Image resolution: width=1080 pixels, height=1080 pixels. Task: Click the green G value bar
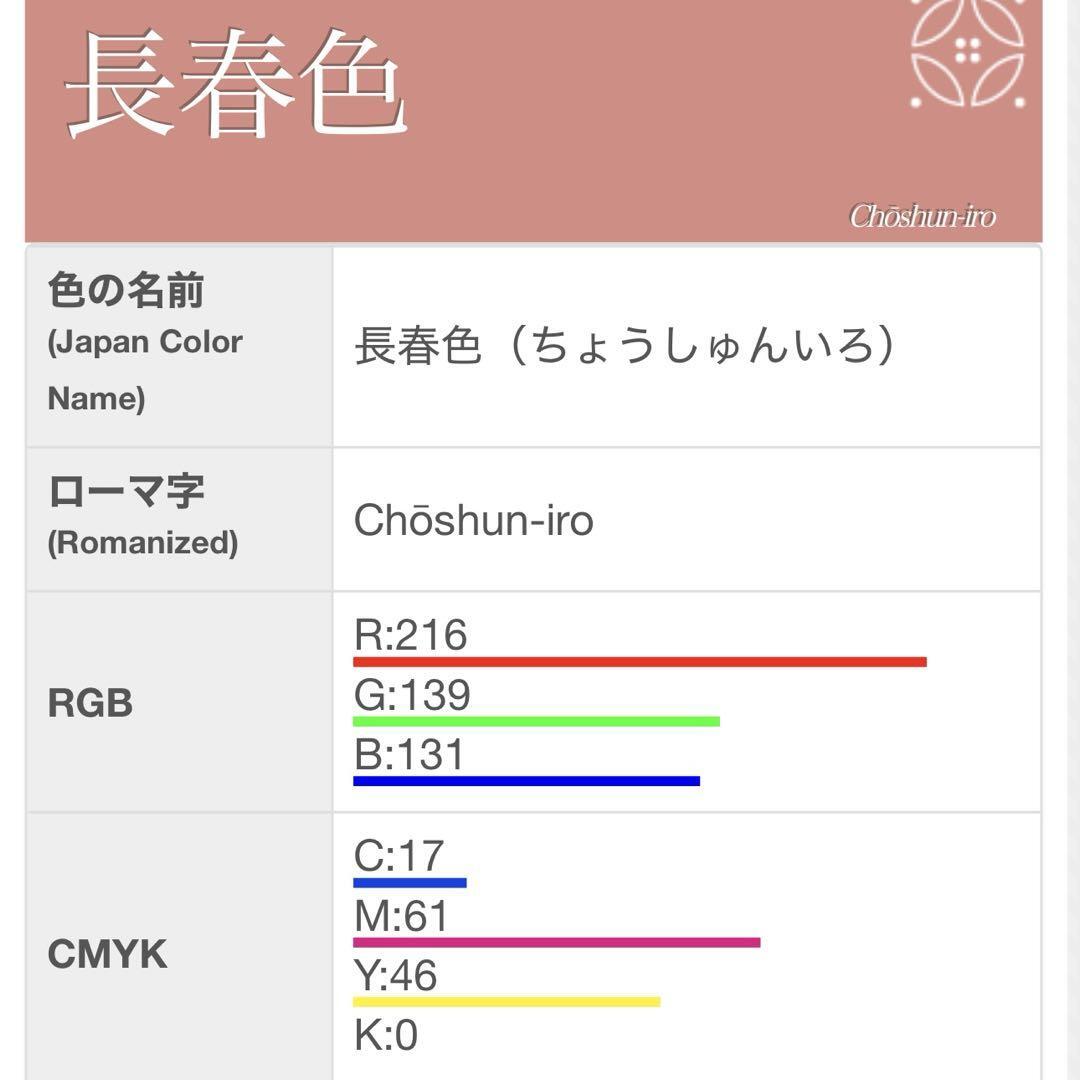click(x=536, y=721)
